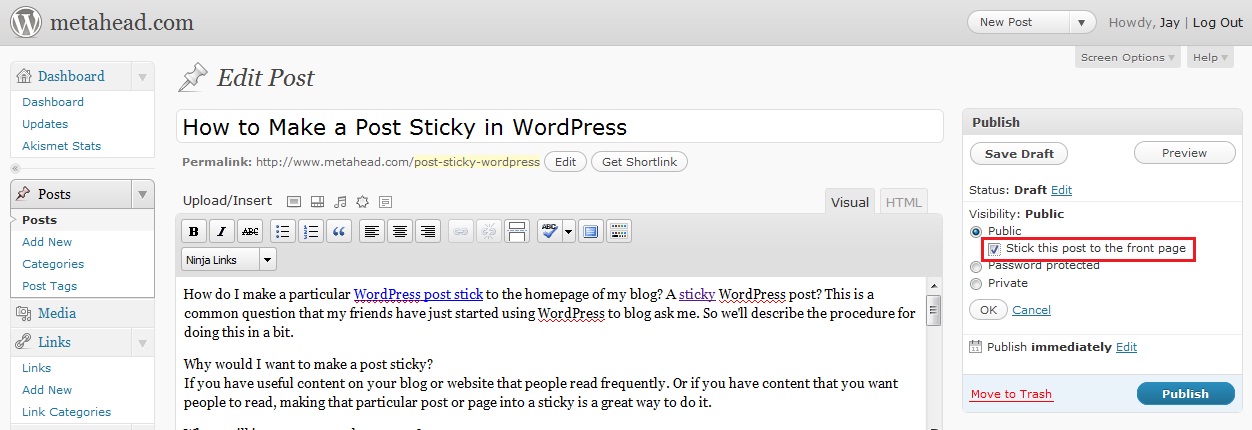Image resolution: width=1252 pixels, height=430 pixels.
Task: Edit the Publish immediately schedule link
Action: tap(1126, 347)
